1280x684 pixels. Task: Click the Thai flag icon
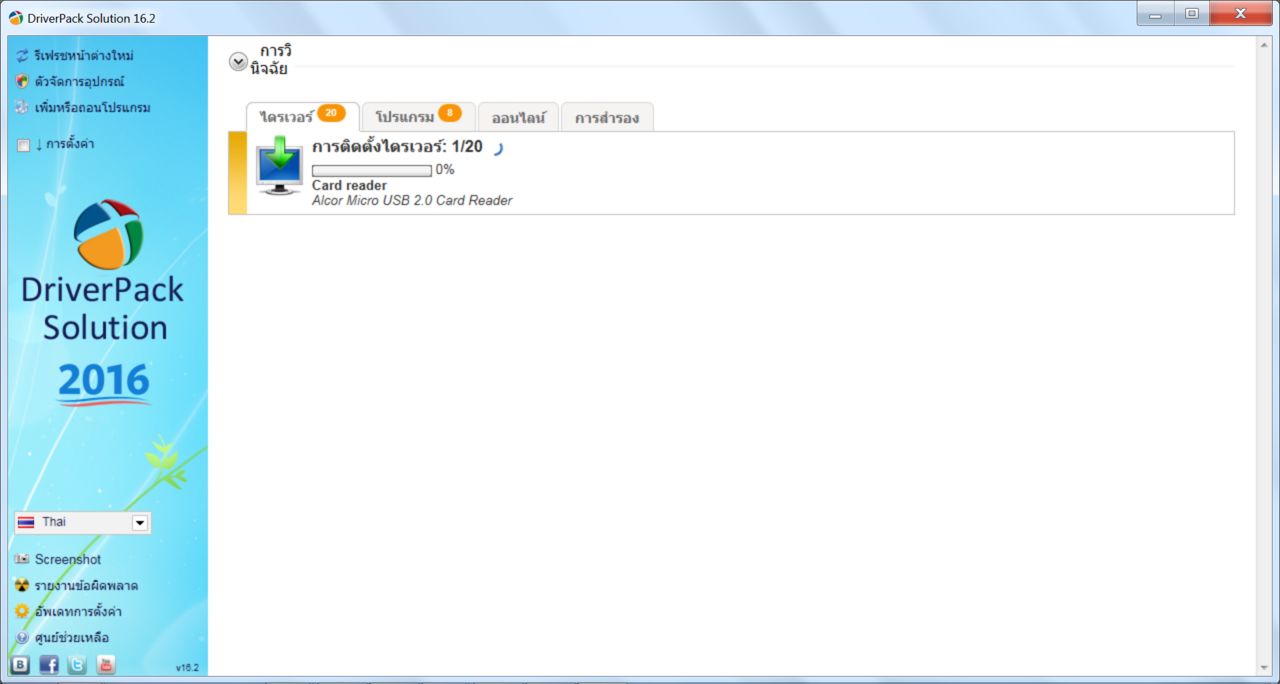[x=26, y=522]
